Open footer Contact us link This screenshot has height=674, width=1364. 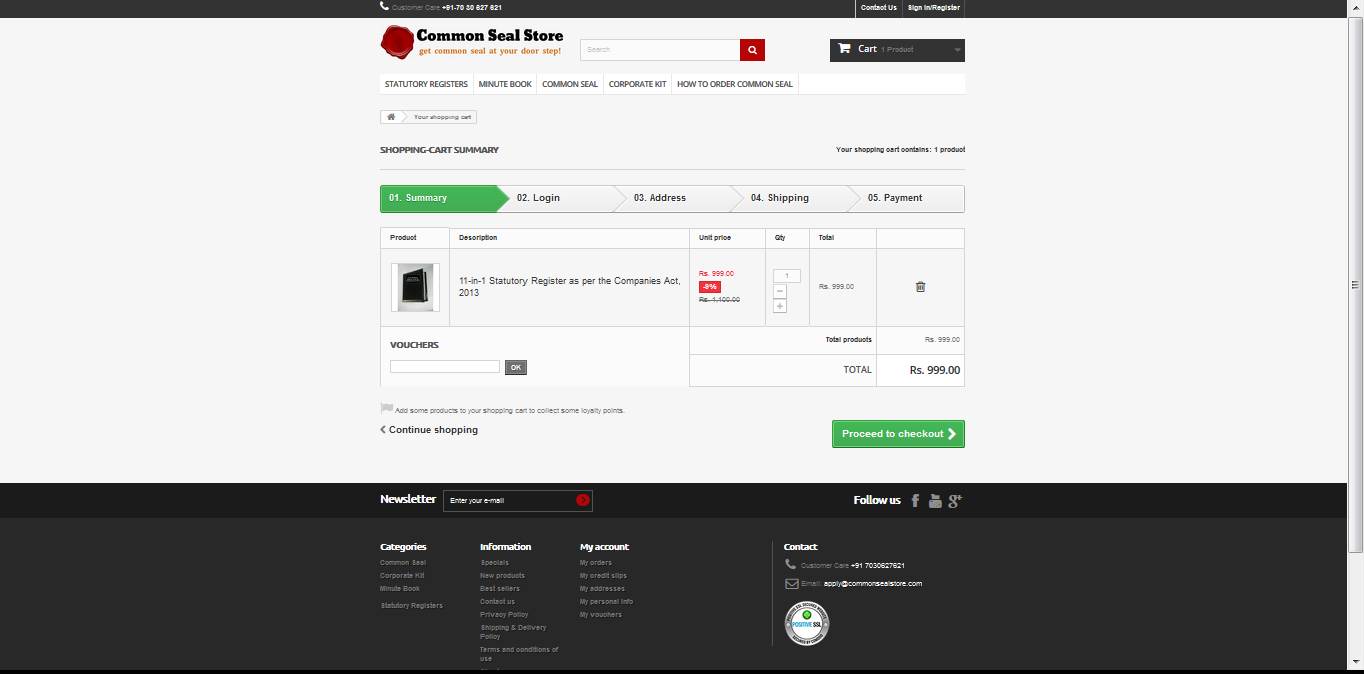tap(497, 602)
